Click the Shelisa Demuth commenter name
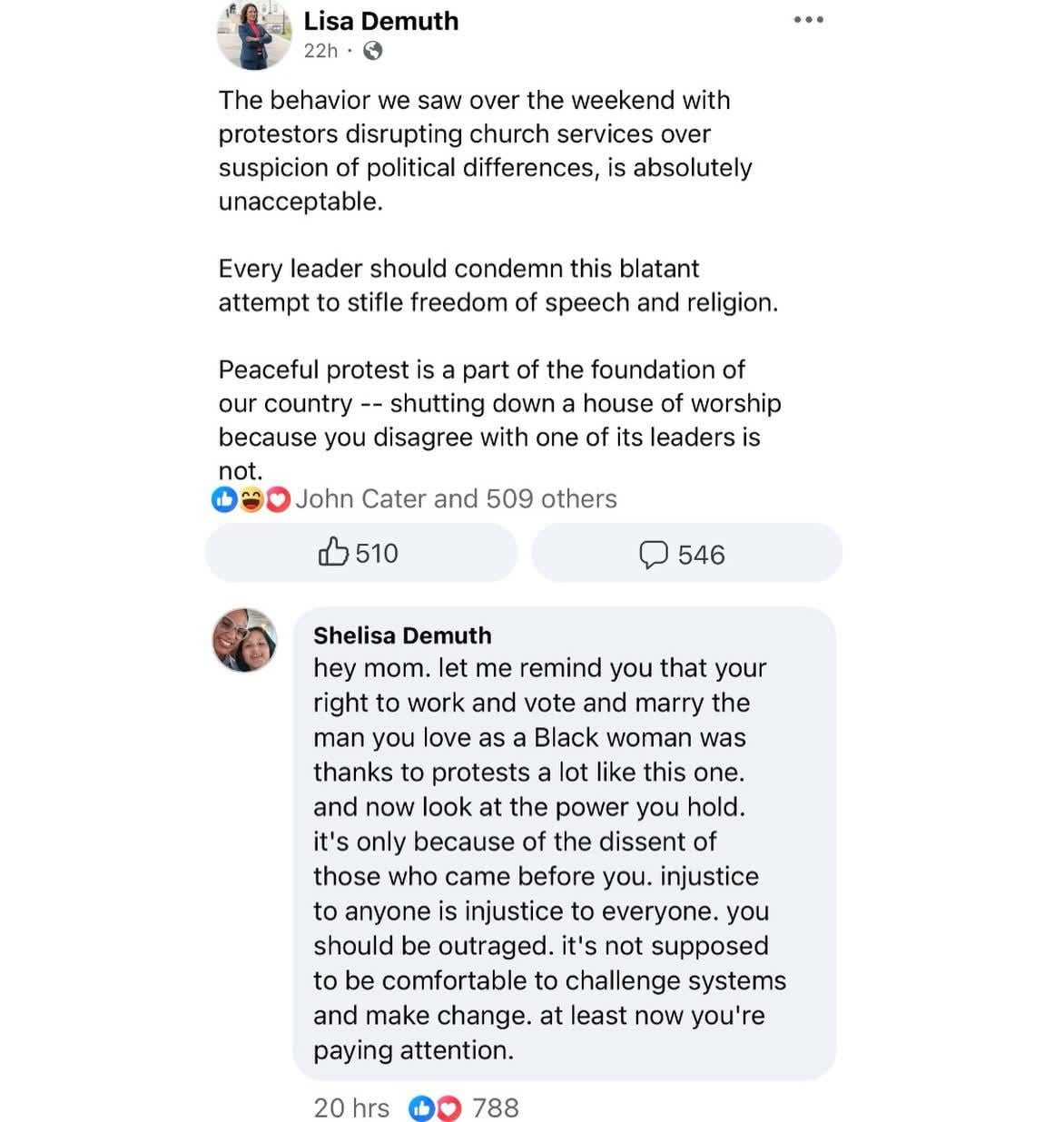This screenshot has width=1064, height=1122. click(402, 635)
